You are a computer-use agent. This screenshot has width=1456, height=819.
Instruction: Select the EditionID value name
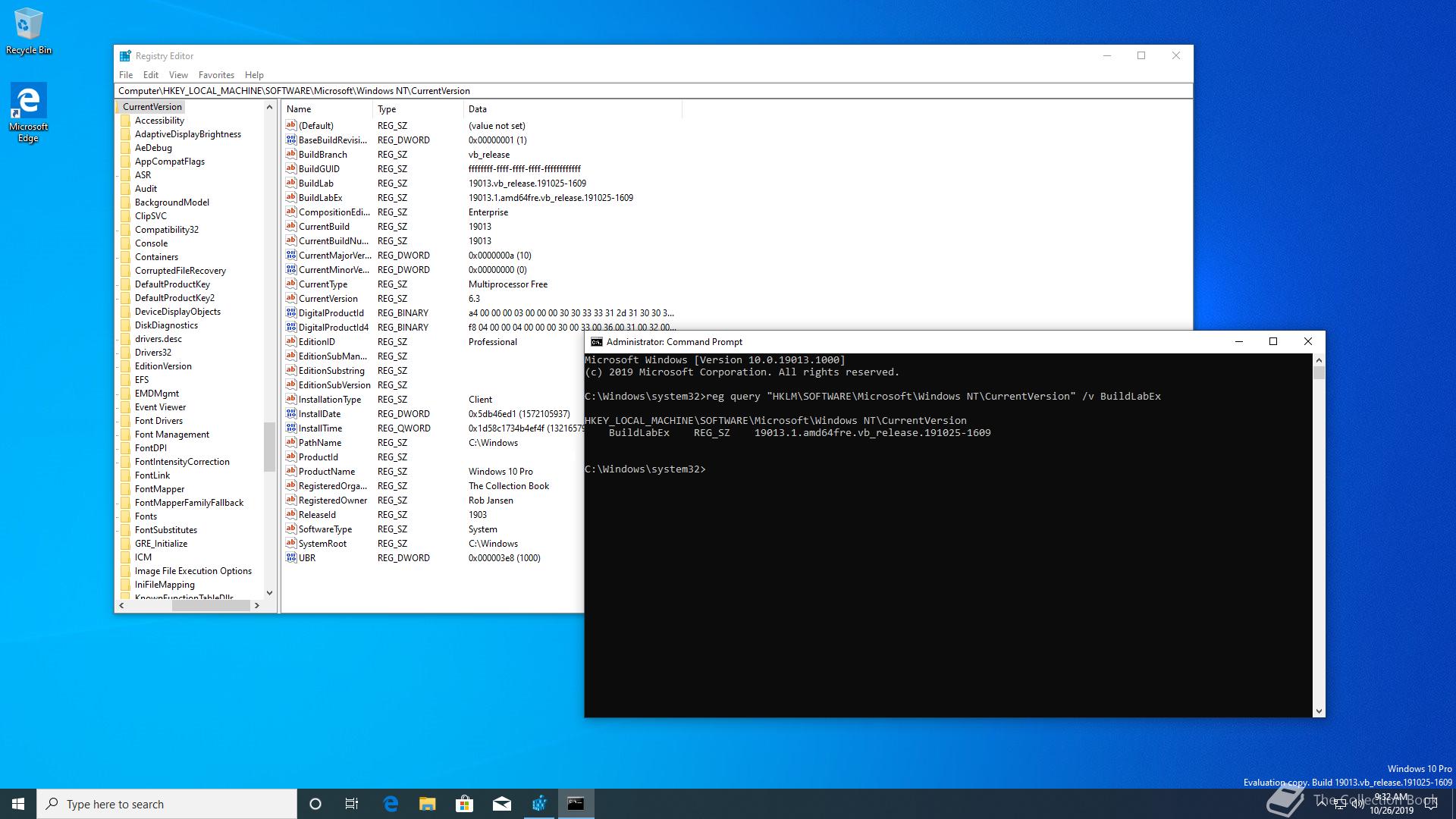coord(316,342)
